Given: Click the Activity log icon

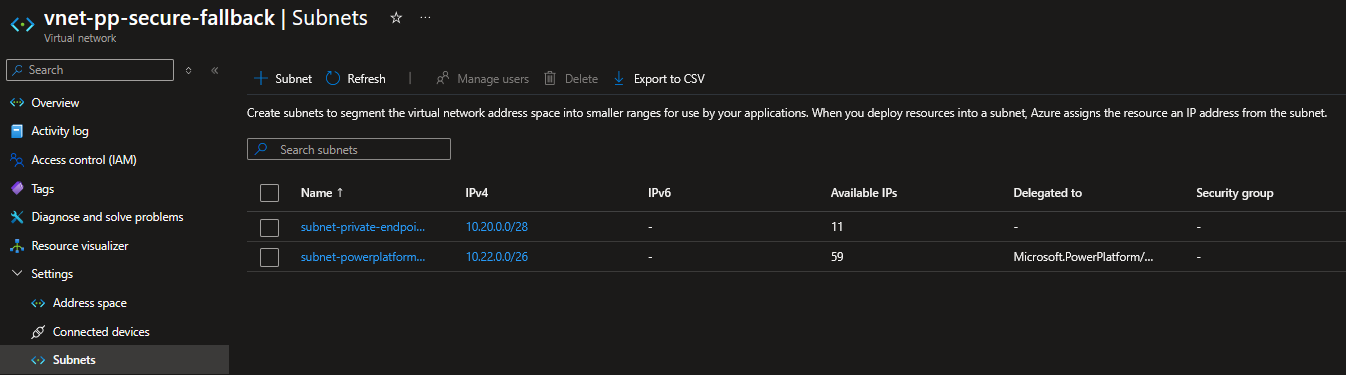Looking at the screenshot, I should pos(16,131).
